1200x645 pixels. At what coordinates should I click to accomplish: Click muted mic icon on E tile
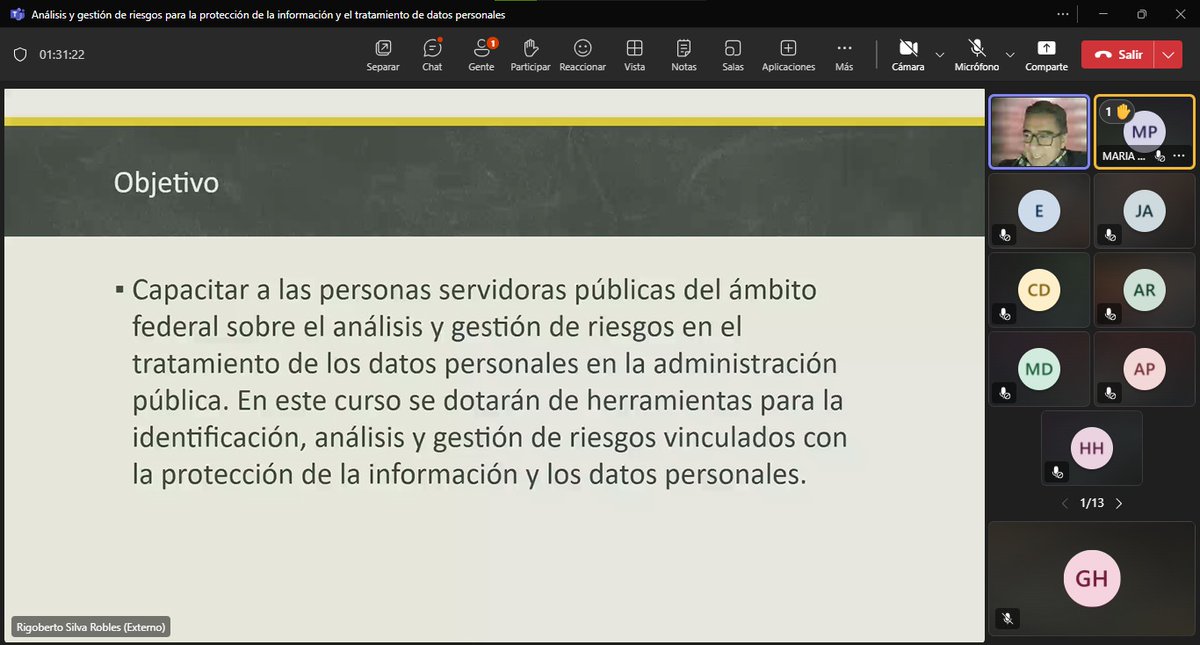[1004, 235]
